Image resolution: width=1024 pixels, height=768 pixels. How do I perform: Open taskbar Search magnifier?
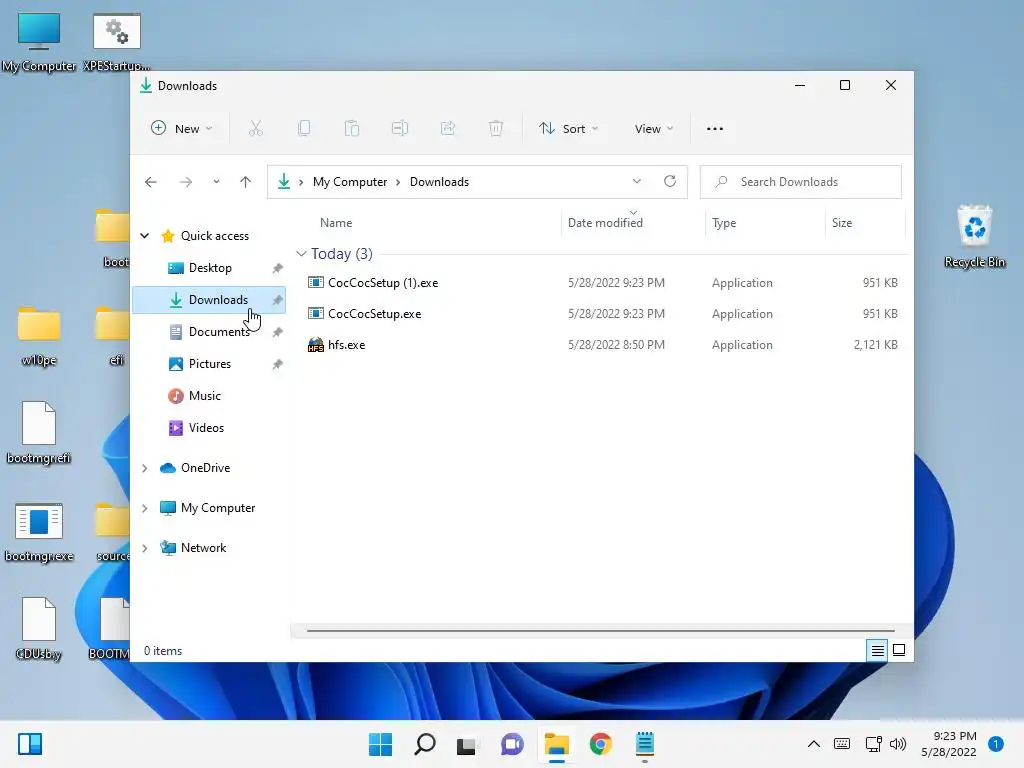coord(424,744)
